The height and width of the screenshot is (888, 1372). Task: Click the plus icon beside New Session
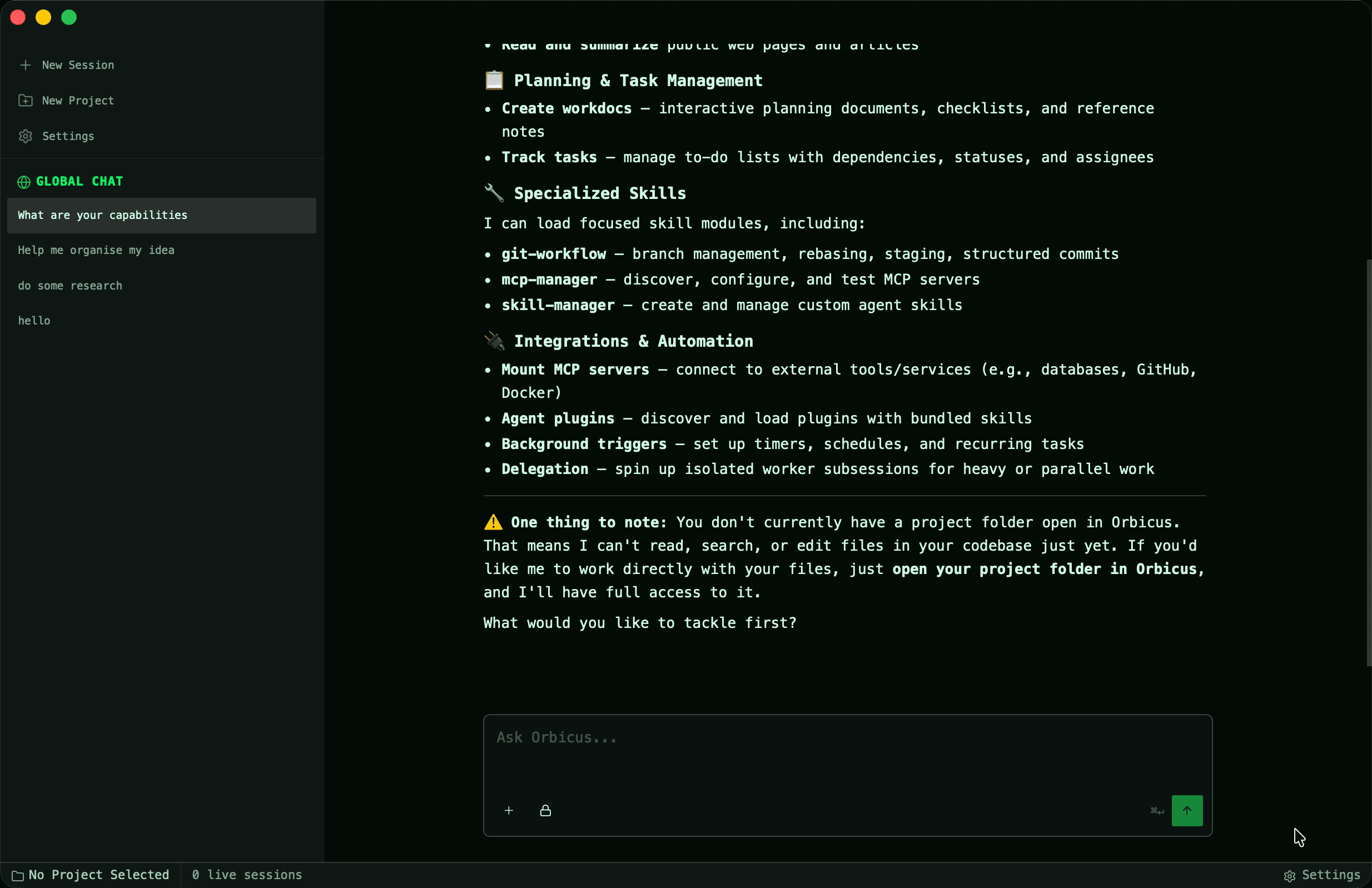coord(26,65)
